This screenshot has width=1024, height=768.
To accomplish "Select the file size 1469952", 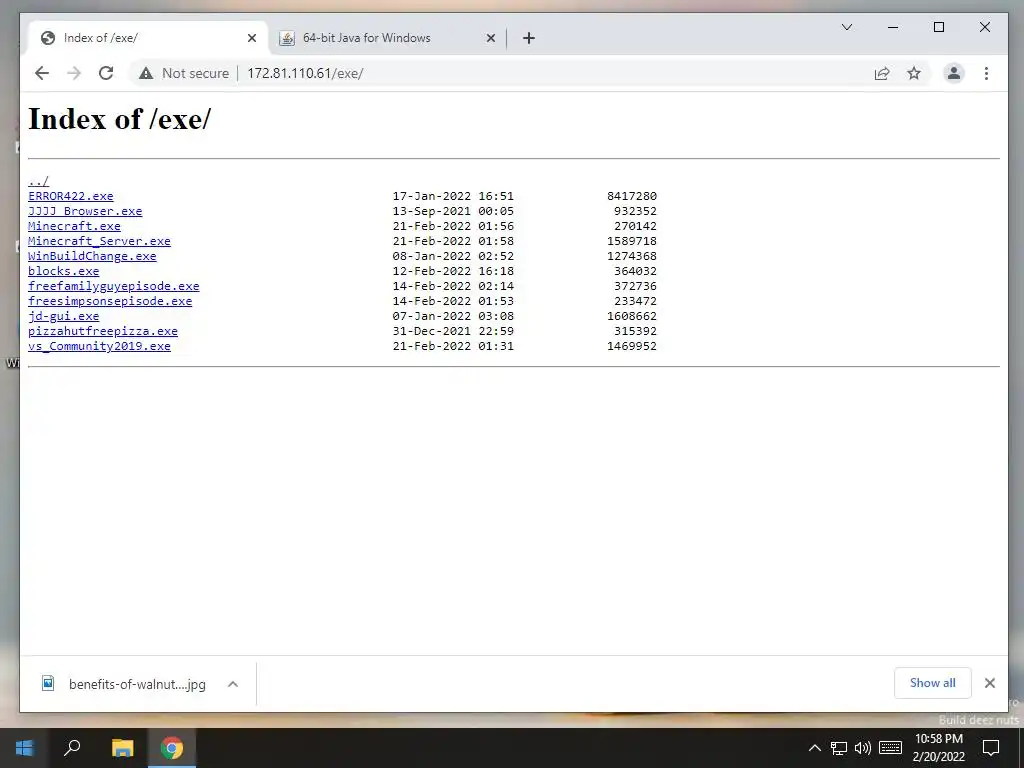I will pos(632,346).
